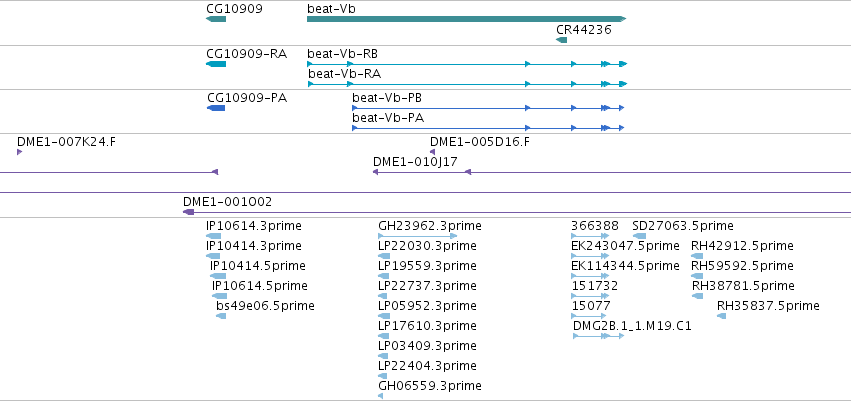
Task: Select the beat-Vb gene bar
Action: click(x=467, y=19)
